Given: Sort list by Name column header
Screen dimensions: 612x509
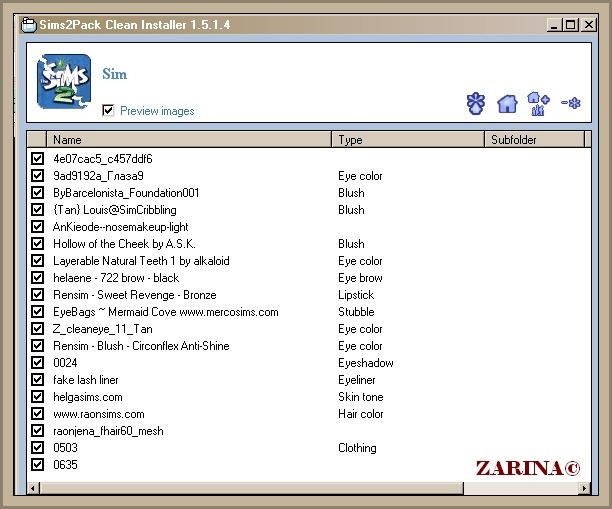Looking at the screenshot, I should (x=189, y=139).
